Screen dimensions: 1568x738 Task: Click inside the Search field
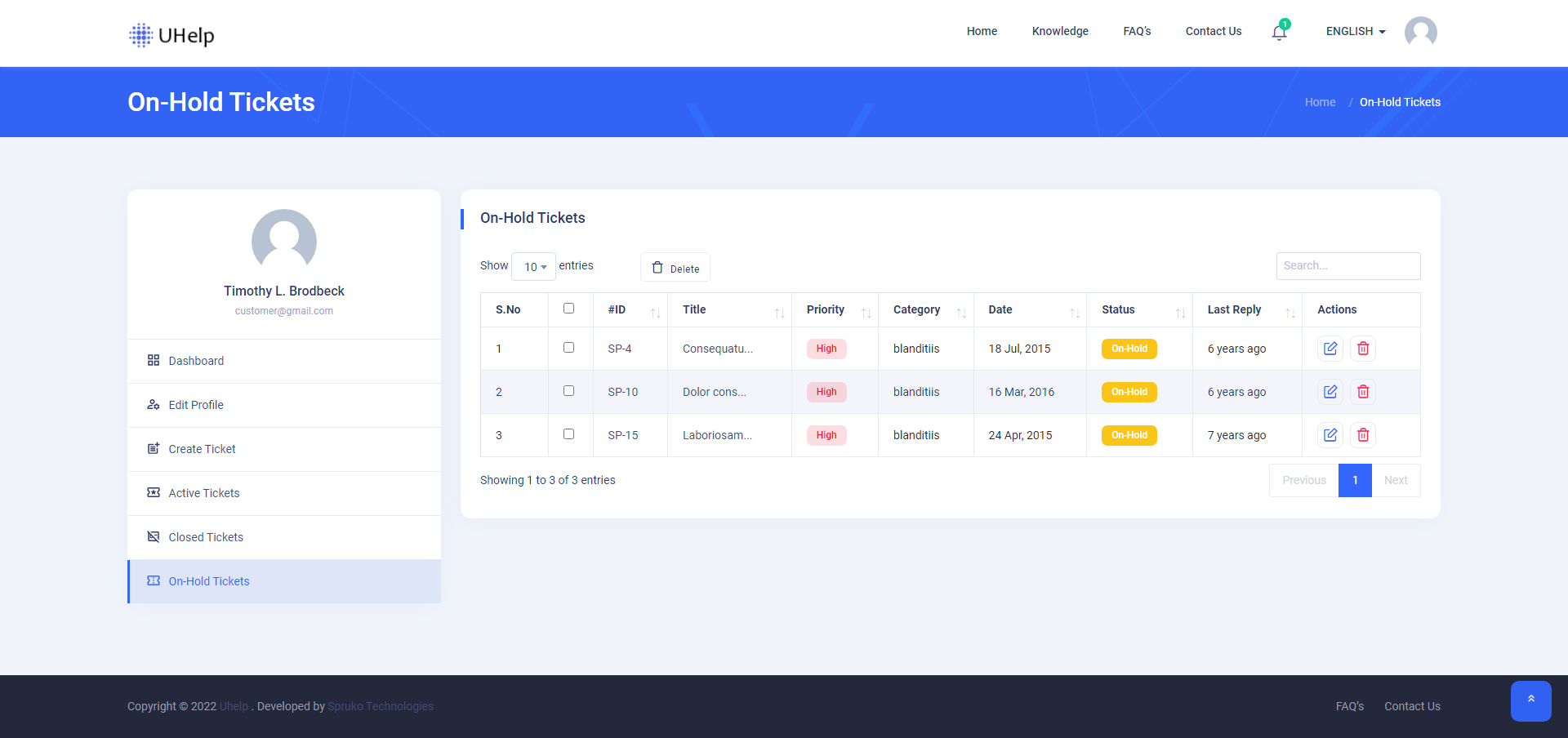[1347, 265]
